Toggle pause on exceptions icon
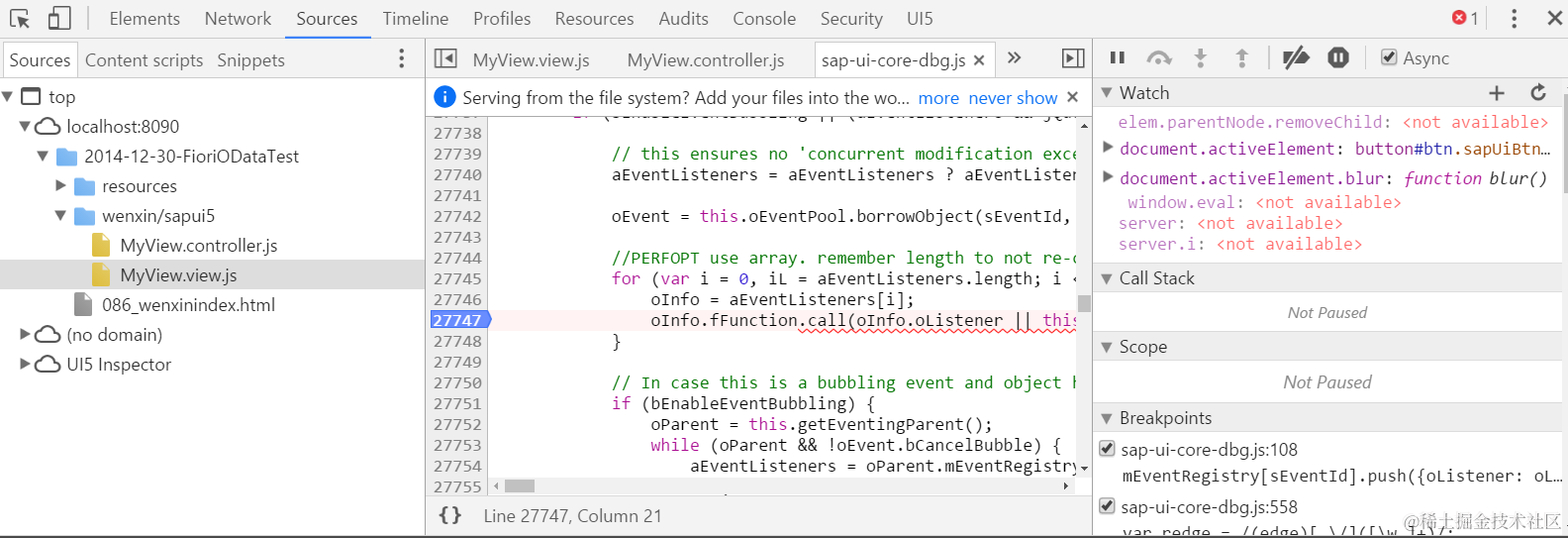This screenshot has width=1568, height=538. coord(1338,58)
